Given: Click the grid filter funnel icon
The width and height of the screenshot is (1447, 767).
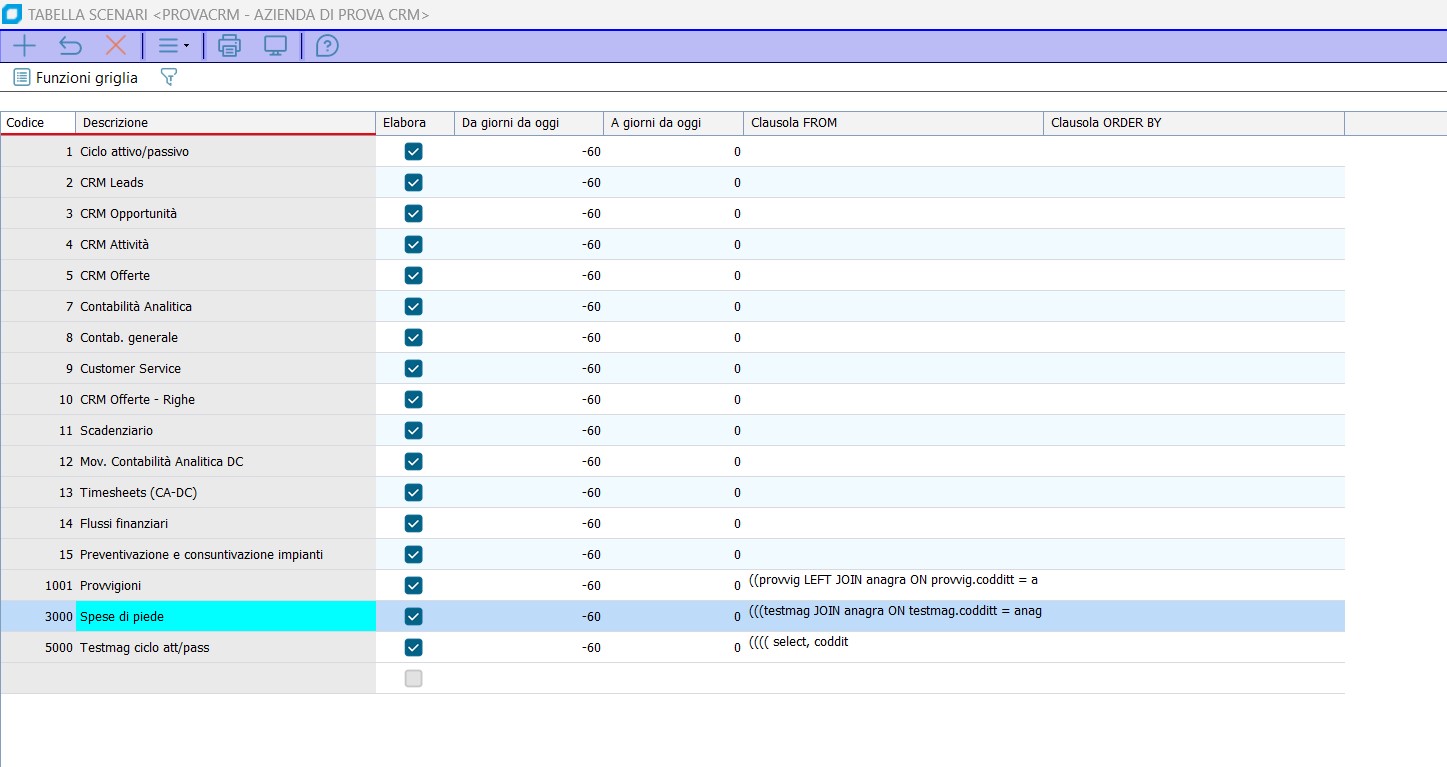Looking at the screenshot, I should (168, 77).
